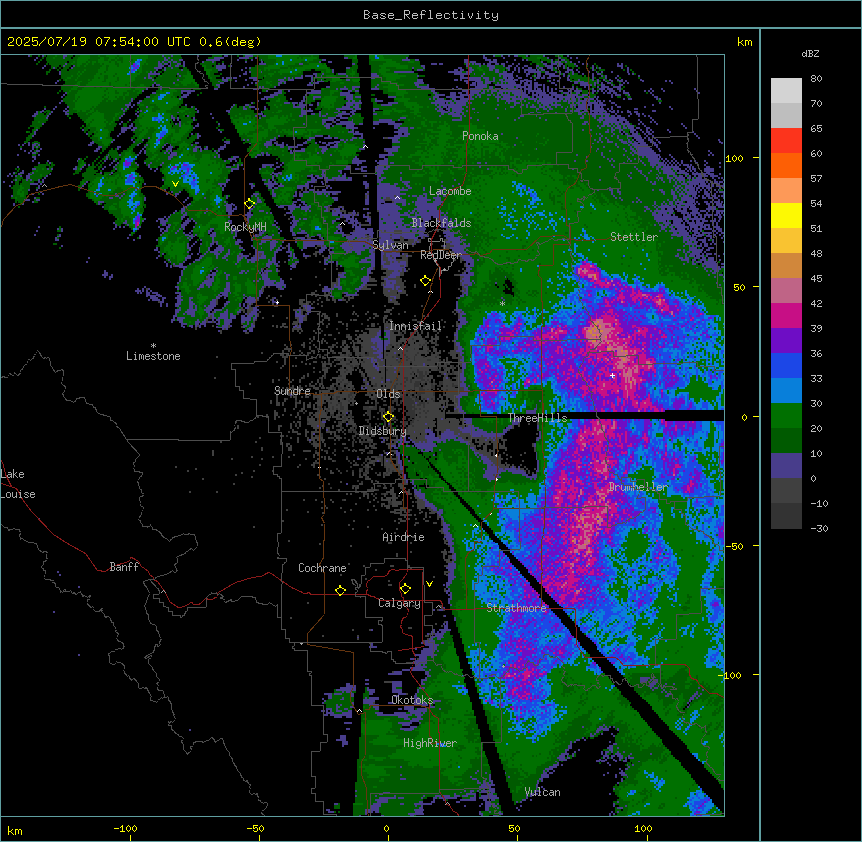
Task: Click the Sylvan label
Action: click(390, 245)
